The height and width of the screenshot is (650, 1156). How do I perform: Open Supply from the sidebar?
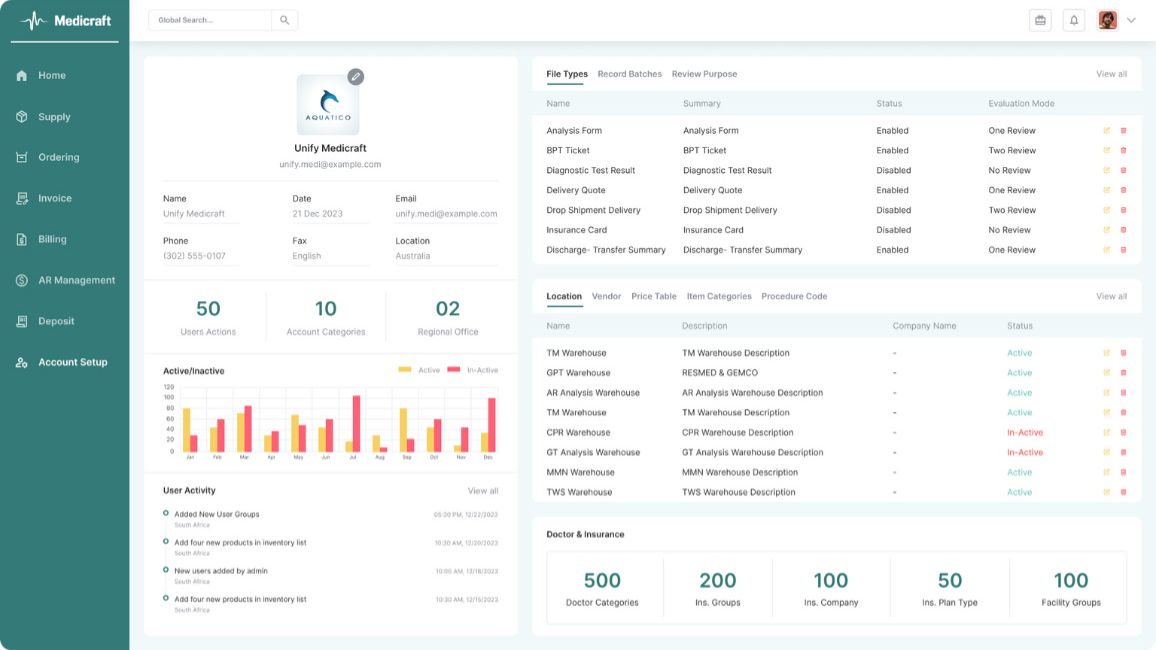tap(54, 117)
